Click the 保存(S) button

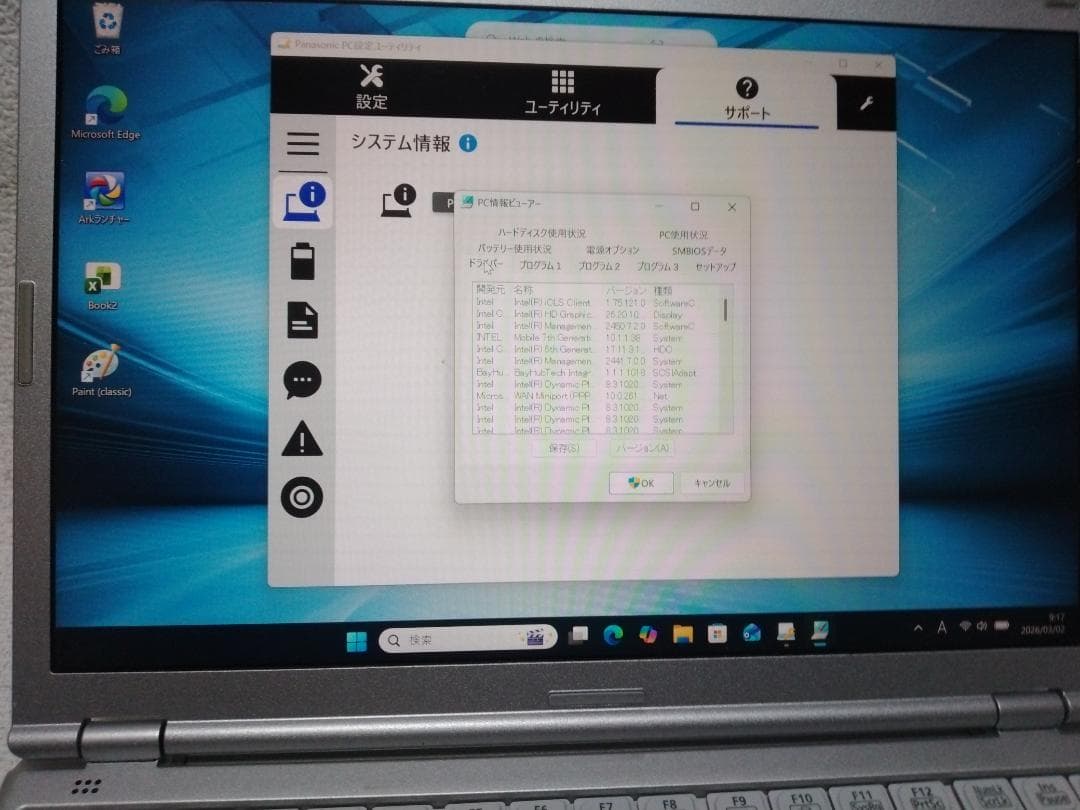[563, 448]
